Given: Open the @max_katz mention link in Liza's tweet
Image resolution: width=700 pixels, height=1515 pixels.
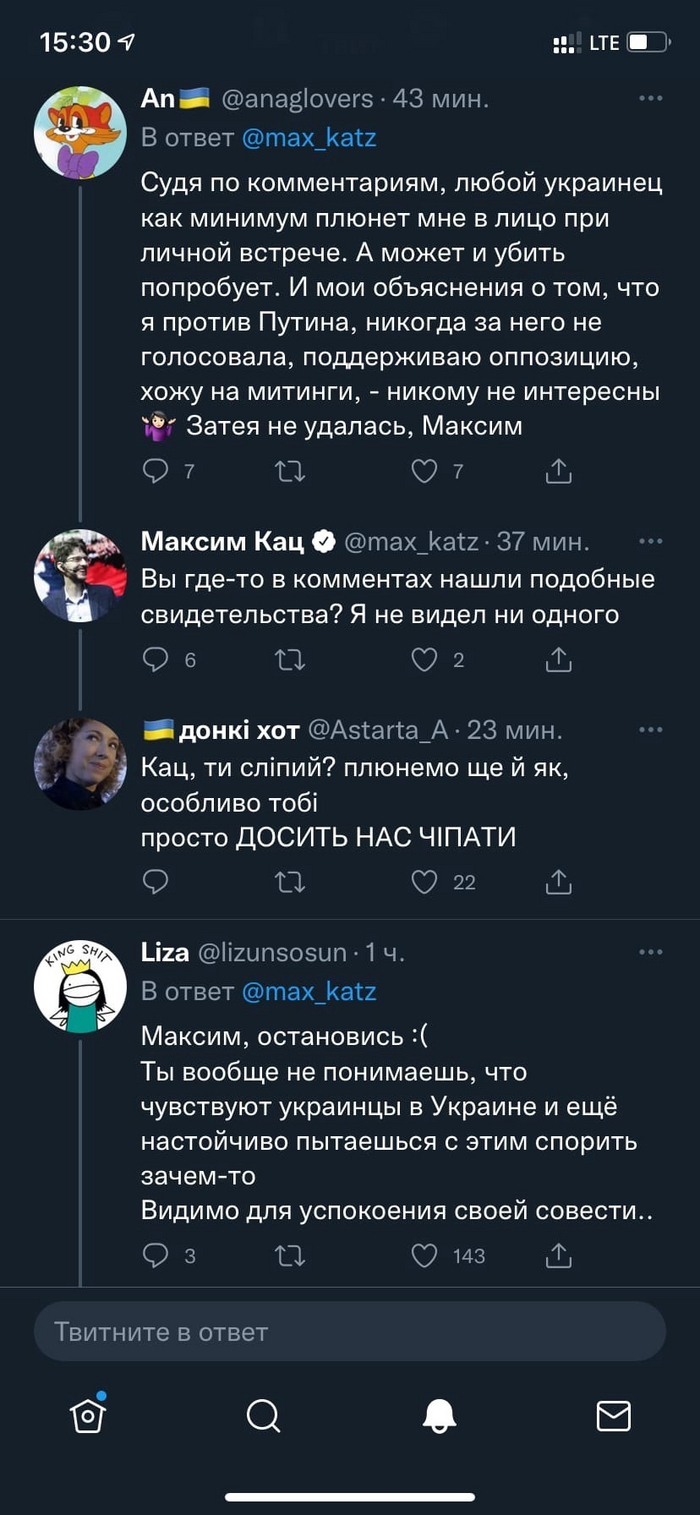Looking at the screenshot, I should coord(309,991).
